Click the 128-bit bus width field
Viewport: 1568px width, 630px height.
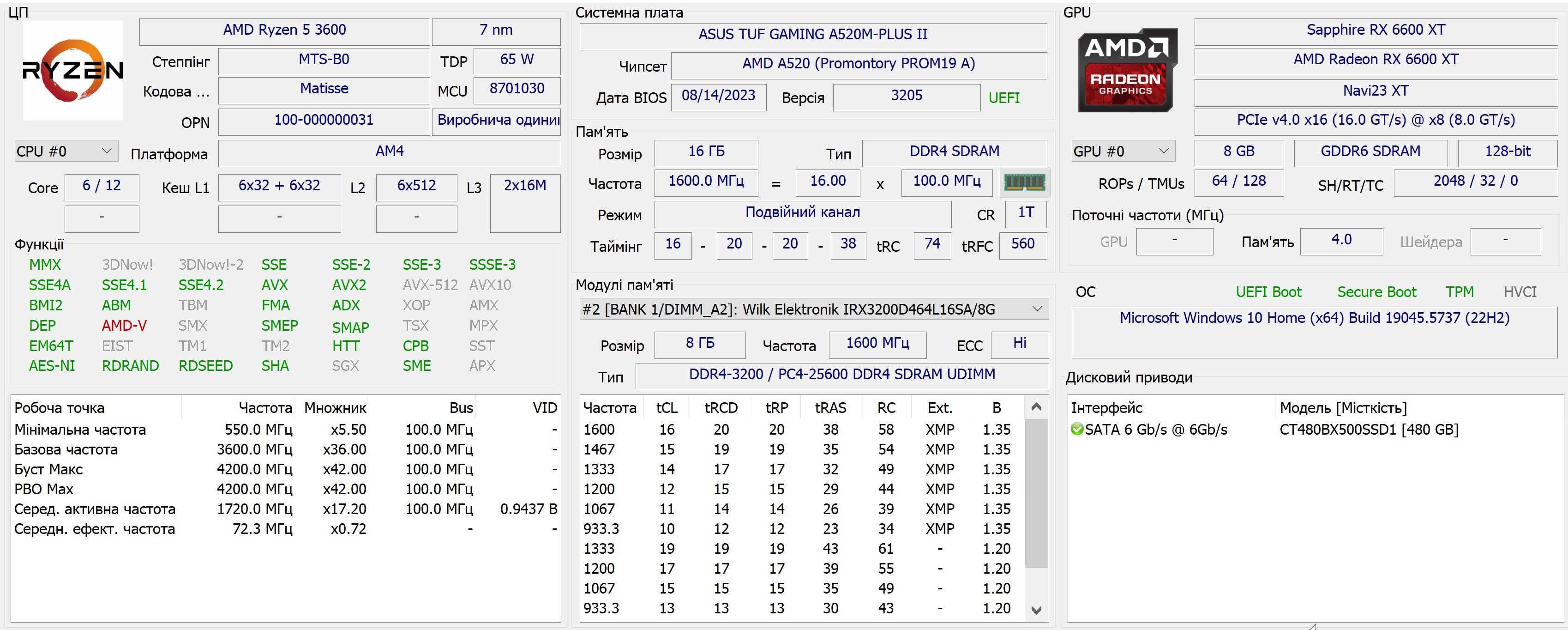[x=1507, y=153]
